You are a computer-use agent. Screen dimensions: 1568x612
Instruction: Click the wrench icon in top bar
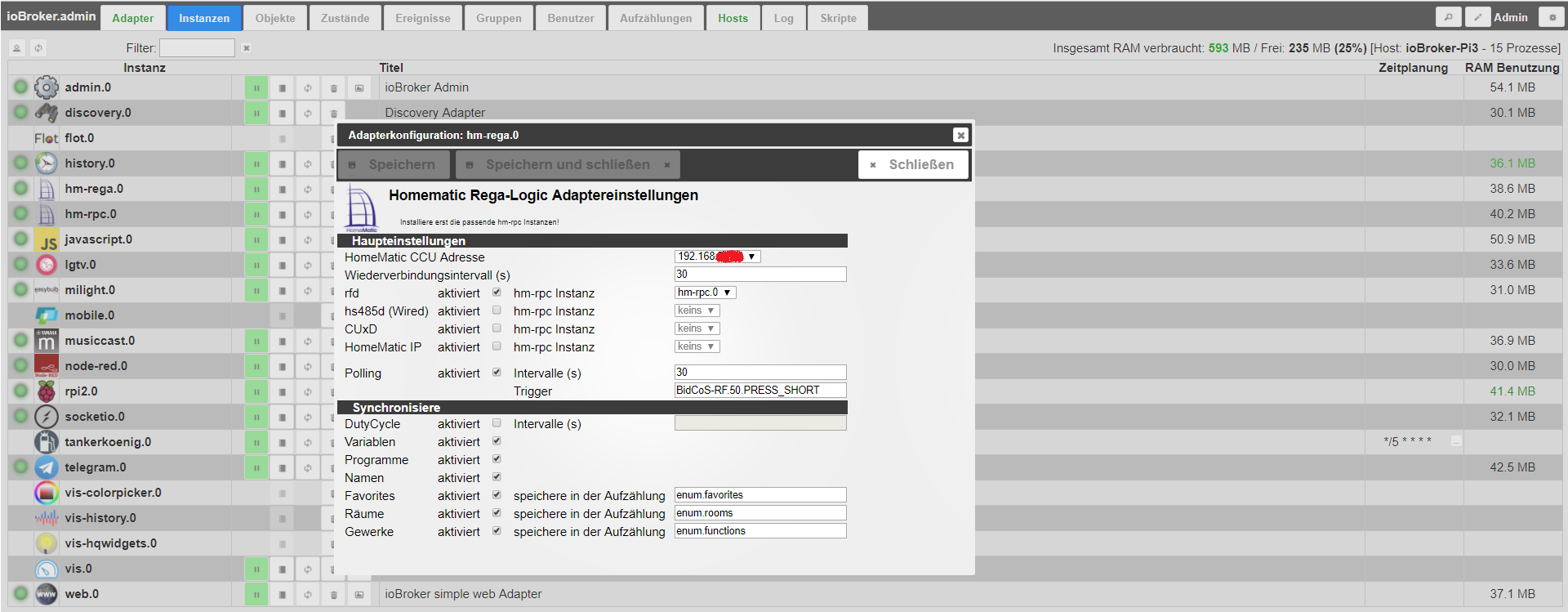1448,17
